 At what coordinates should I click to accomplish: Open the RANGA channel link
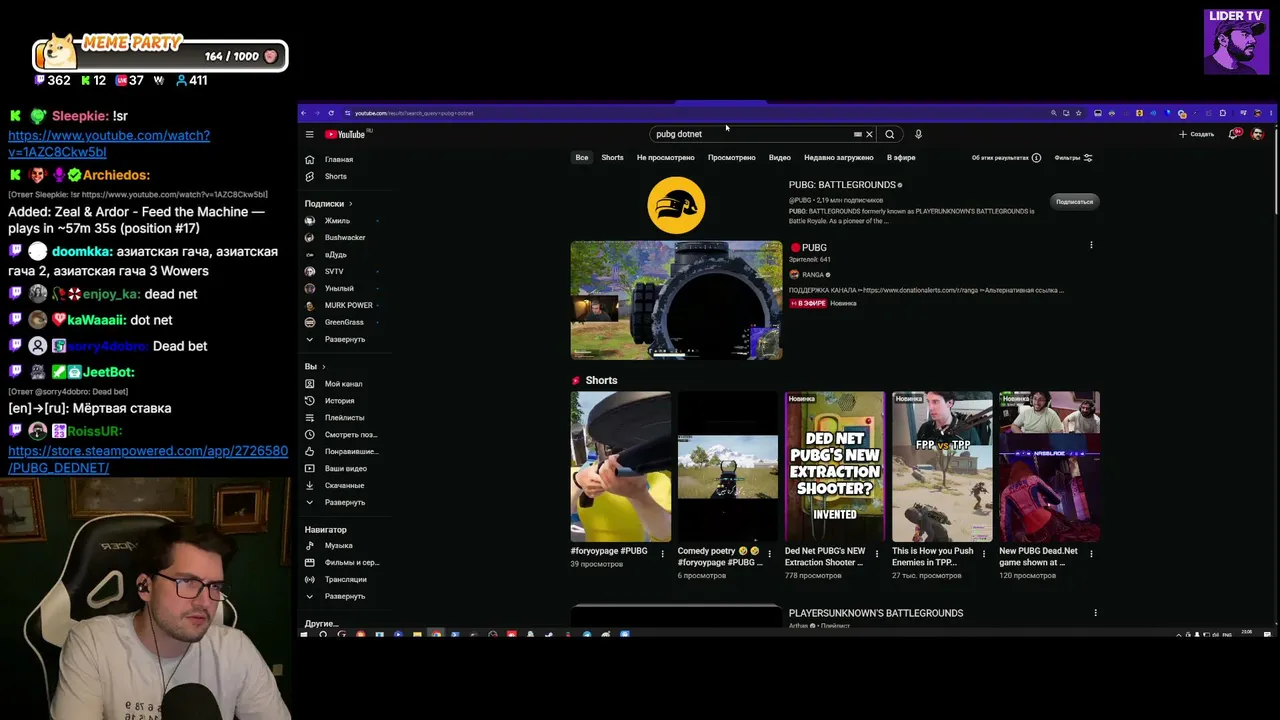[x=813, y=275]
